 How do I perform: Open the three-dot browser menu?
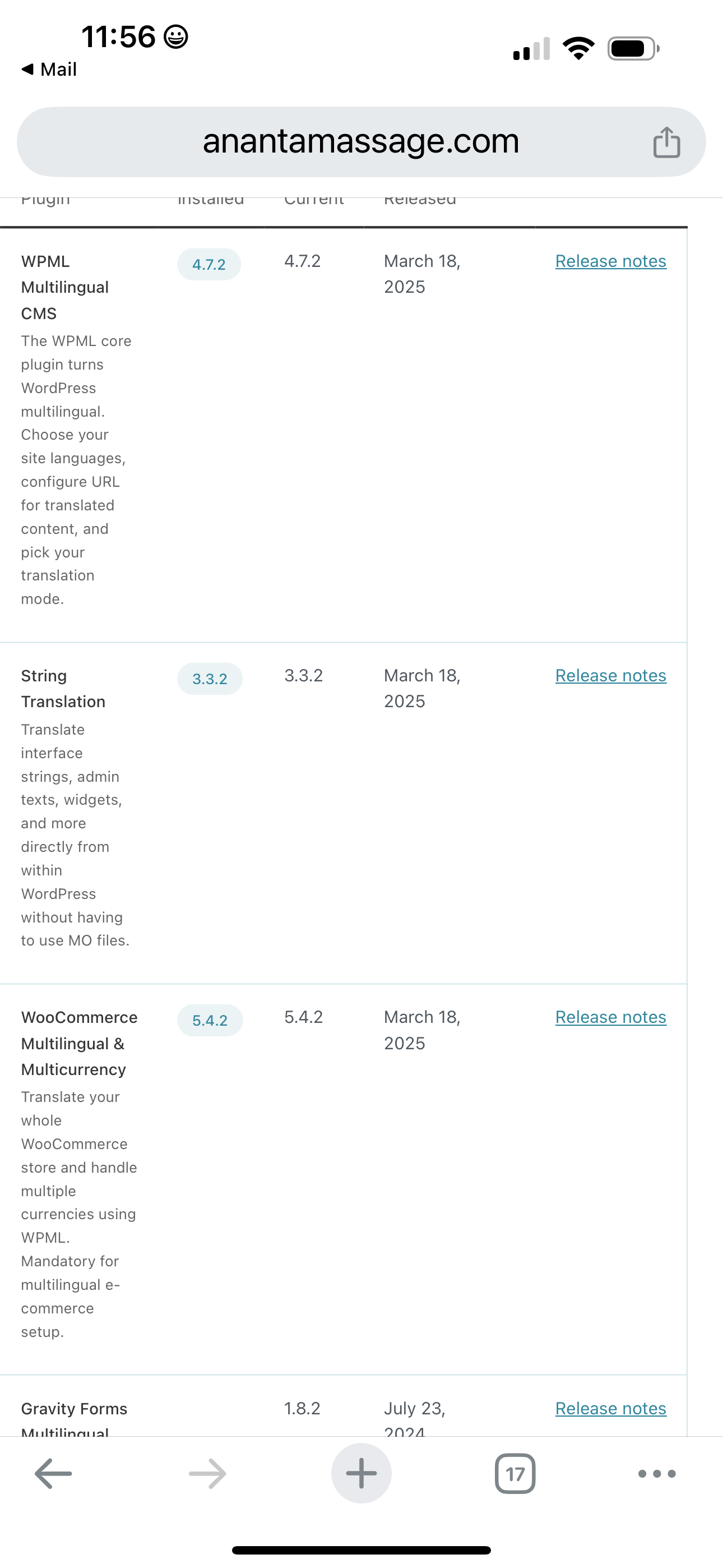[x=657, y=1474]
